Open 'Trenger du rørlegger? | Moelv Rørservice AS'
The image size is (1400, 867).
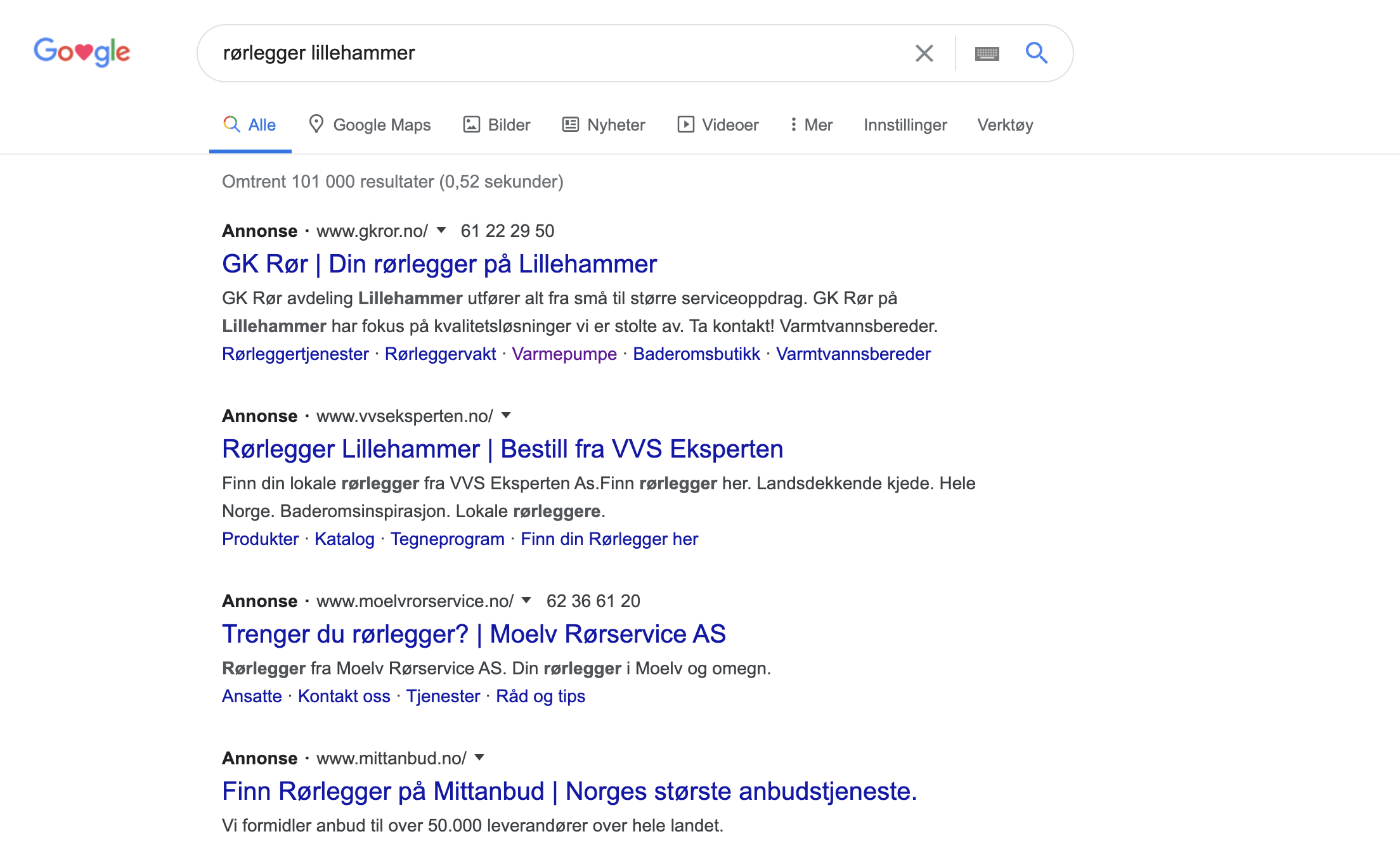click(474, 634)
